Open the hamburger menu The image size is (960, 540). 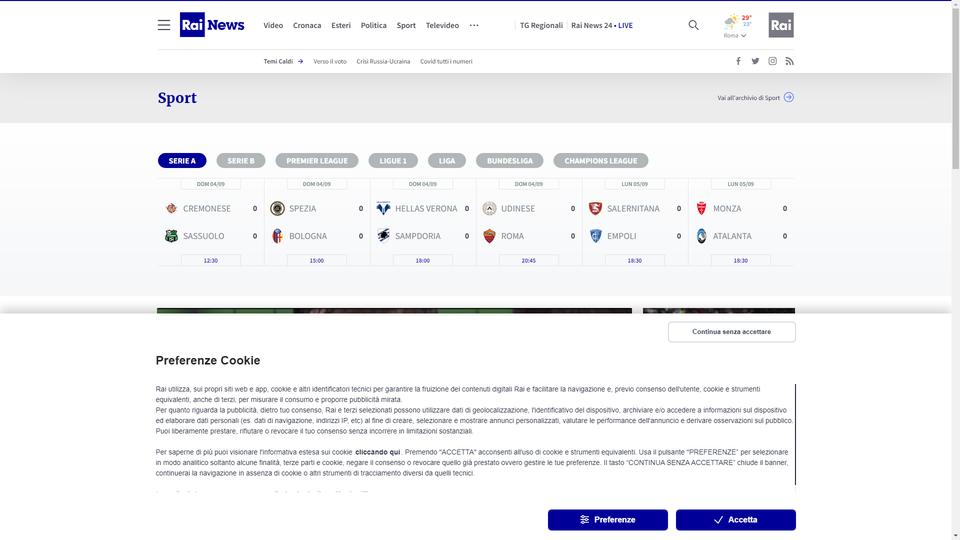coord(163,25)
